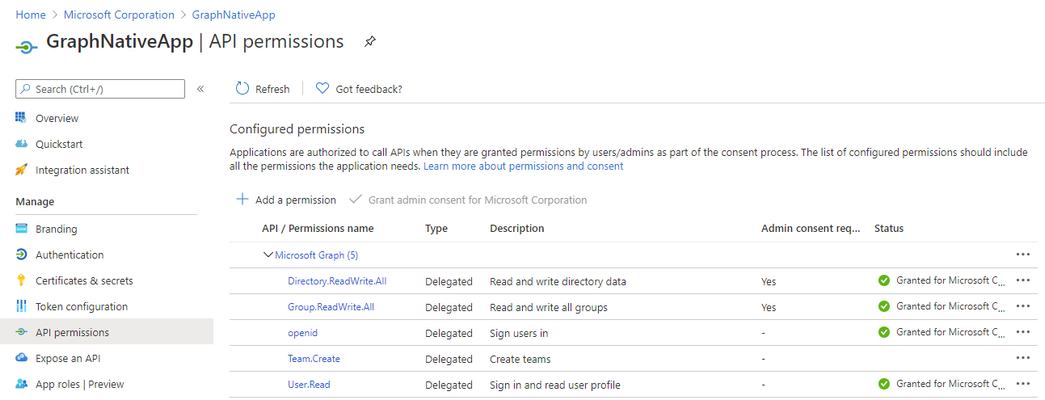Open Learn more about permissions and consent
The height and width of the screenshot is (400, 1045).
523,166
